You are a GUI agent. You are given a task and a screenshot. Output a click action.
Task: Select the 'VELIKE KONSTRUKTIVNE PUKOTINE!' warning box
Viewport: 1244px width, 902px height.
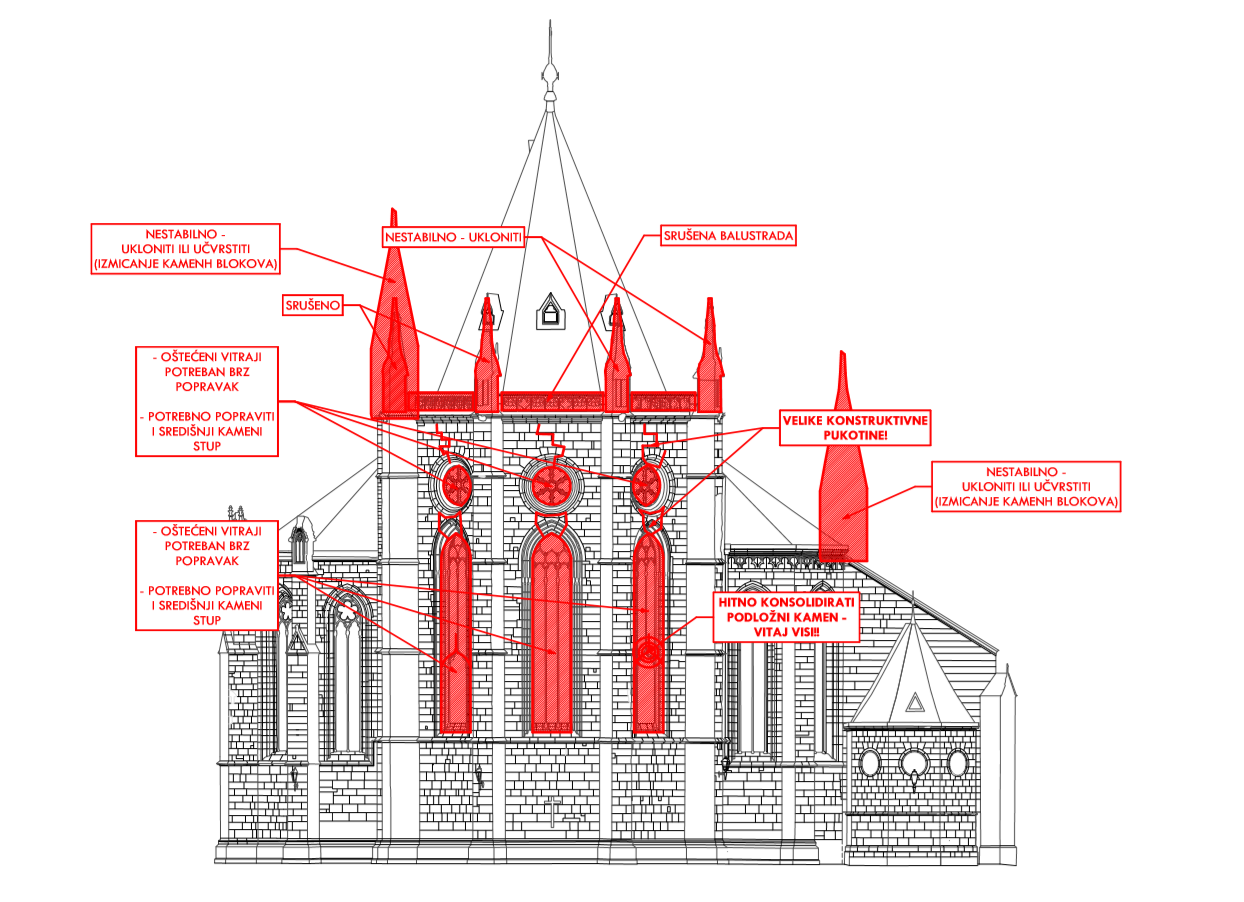(856, 429)
